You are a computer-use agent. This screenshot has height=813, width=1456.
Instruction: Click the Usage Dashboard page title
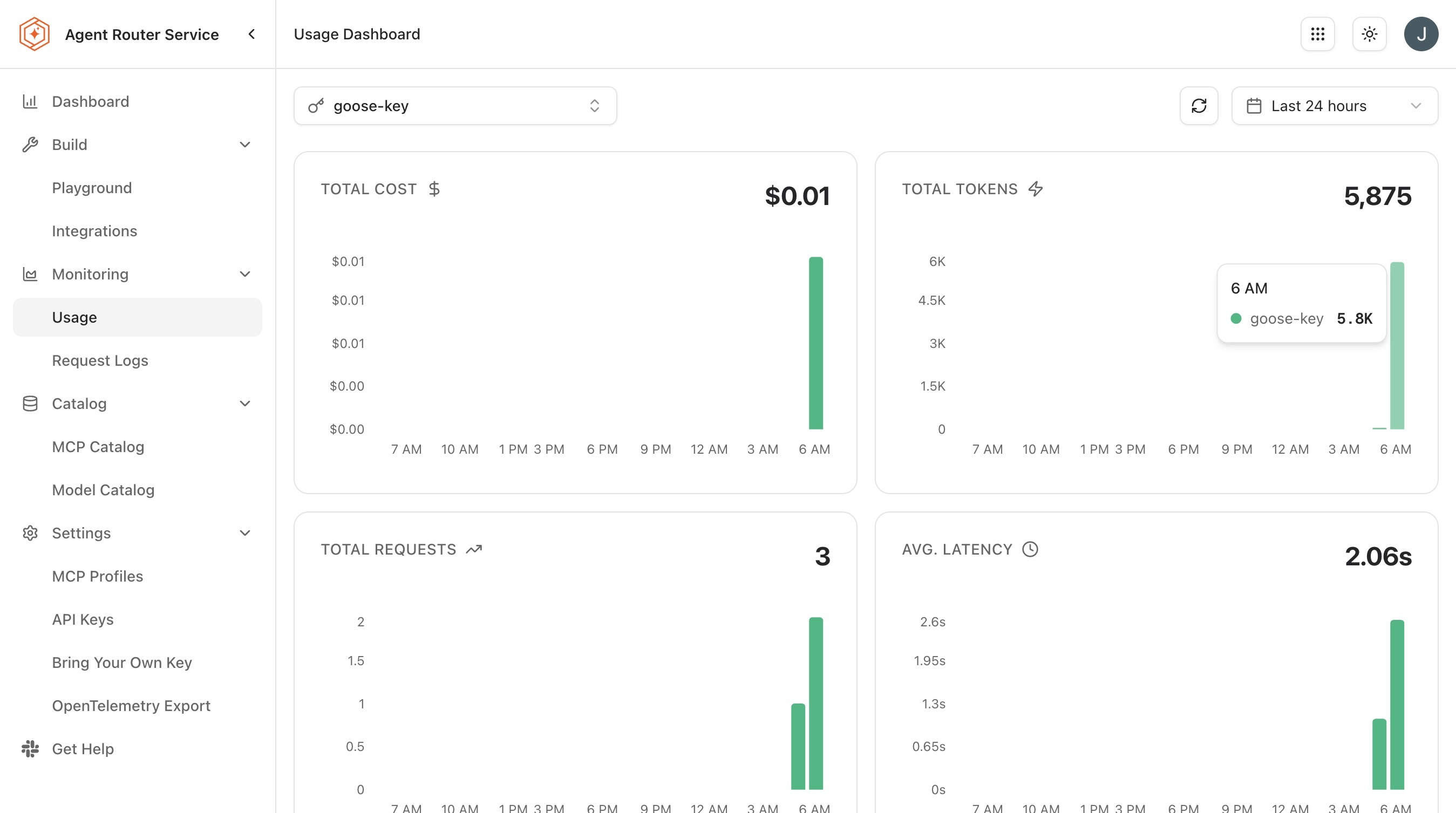(x=357, y=34)
